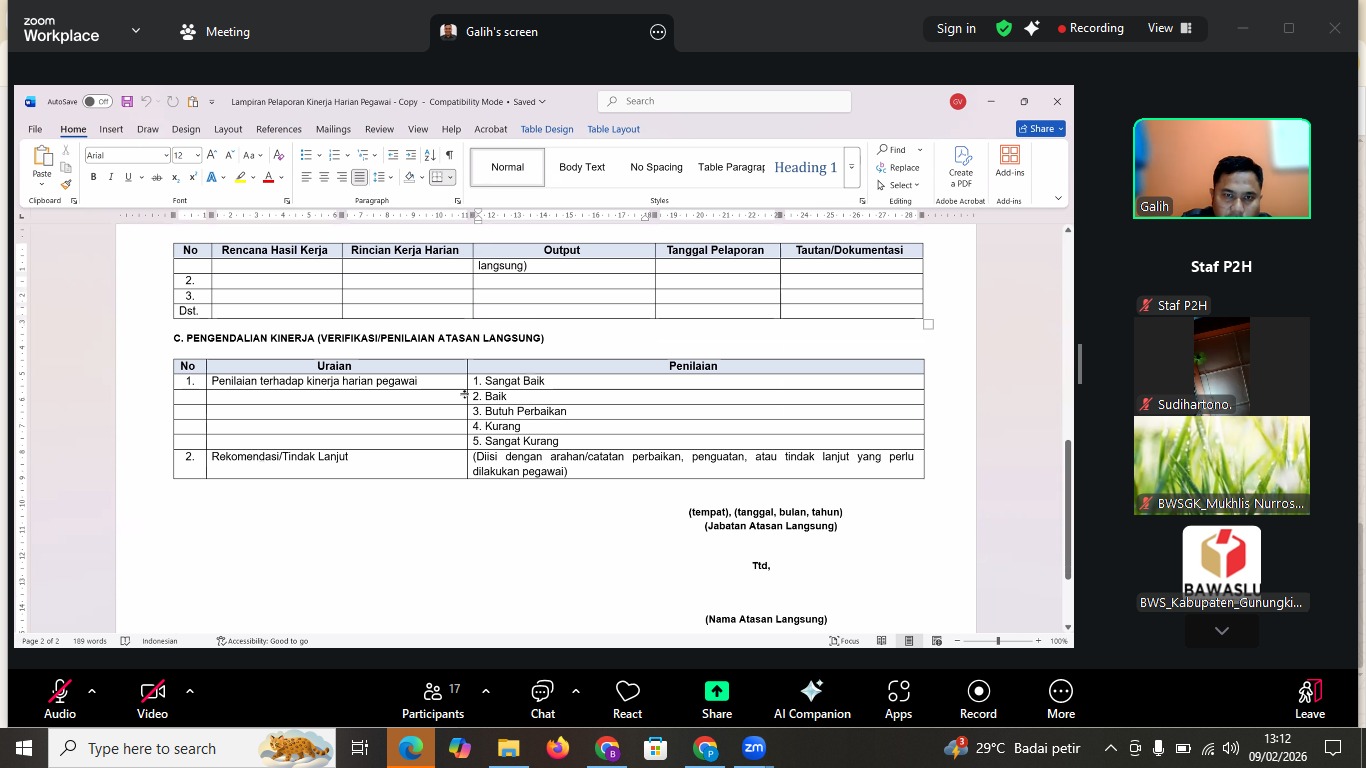Click the Create a PDF button
Image resolution: width=1366 pixels, height=768 pixels.
960,167
